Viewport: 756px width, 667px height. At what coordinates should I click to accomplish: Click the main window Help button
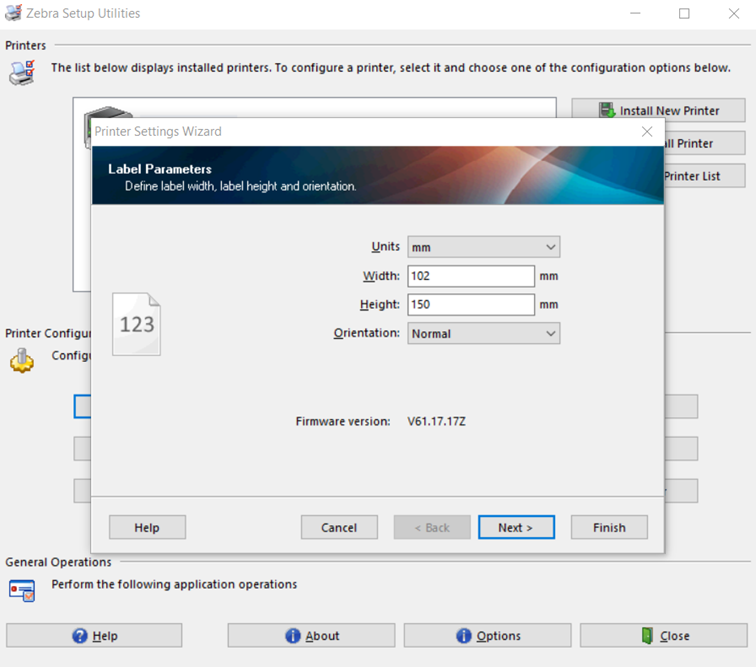tap(94, 635)
